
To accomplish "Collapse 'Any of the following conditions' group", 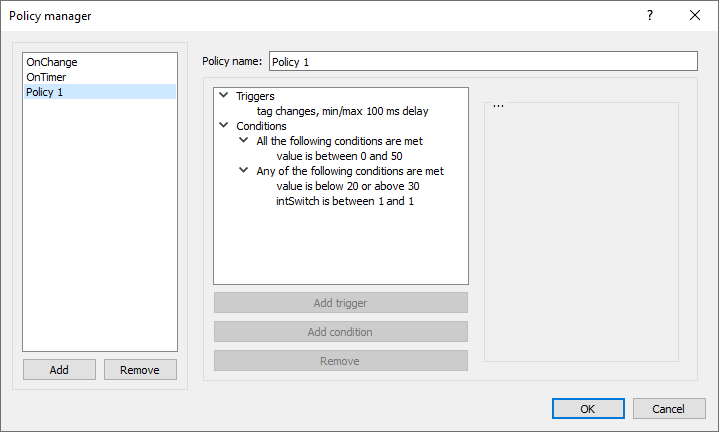I will tap(244, 171).
